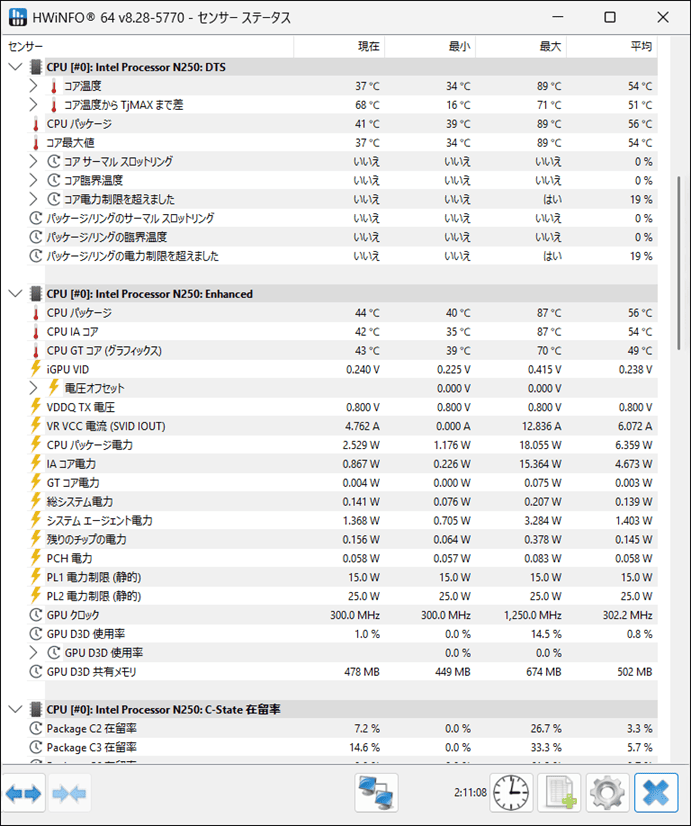
Task: Collapse the N250: DTS sensor group
Action: tap(16, 67)
